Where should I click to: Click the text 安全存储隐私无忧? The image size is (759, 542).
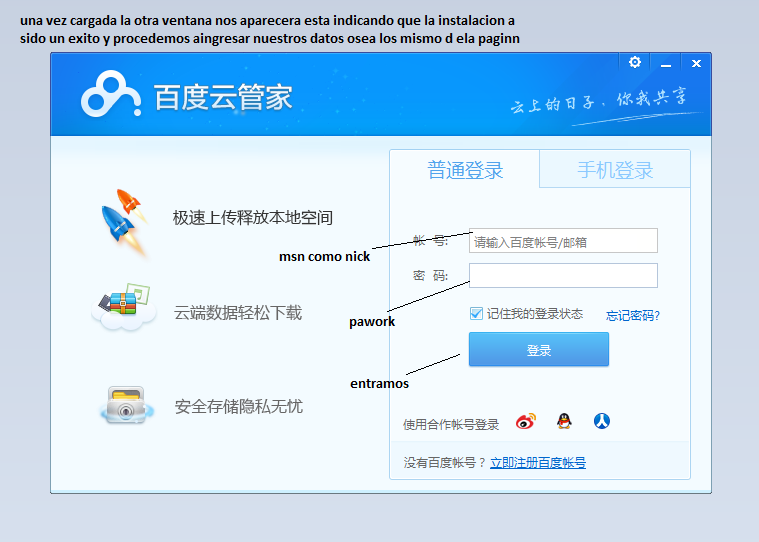pyautogui.click(x=239, y=406)
